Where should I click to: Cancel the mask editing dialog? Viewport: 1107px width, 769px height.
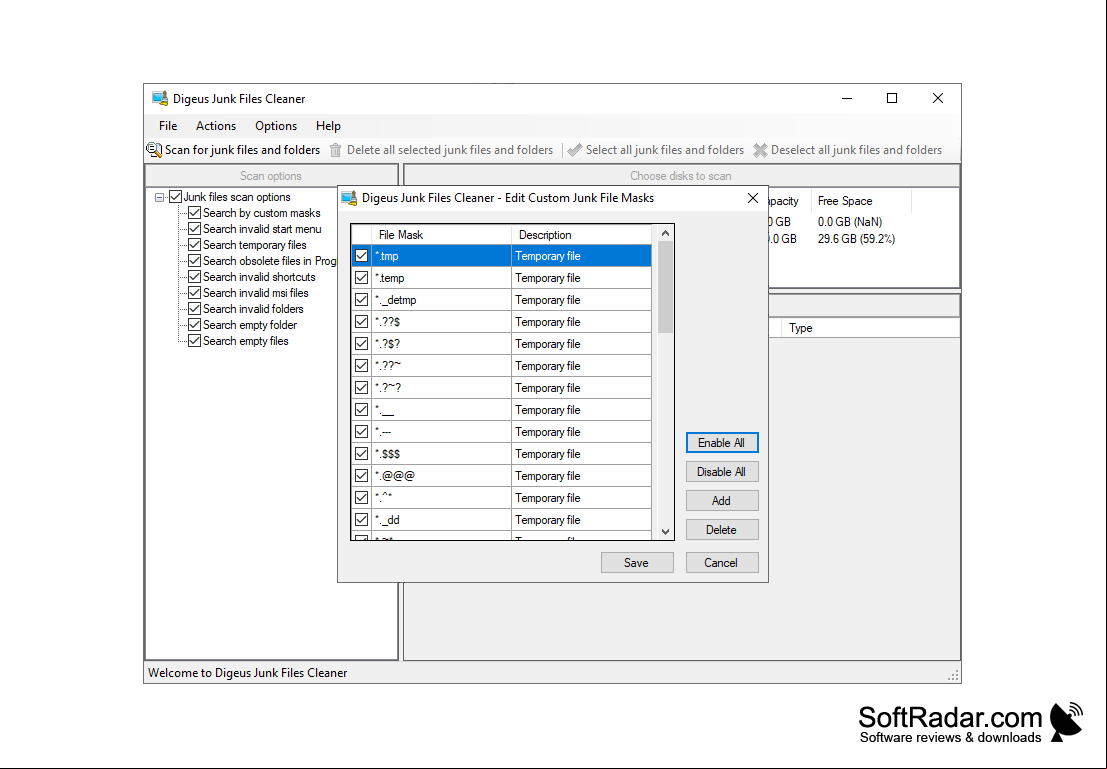point(722,563)
